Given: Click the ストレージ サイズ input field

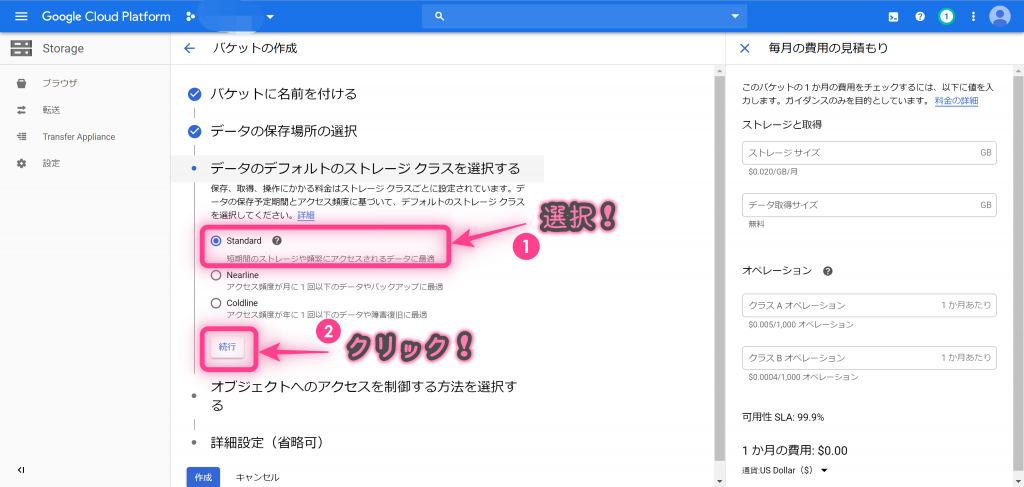Looking at the screenshot, I should click(860, 152).
